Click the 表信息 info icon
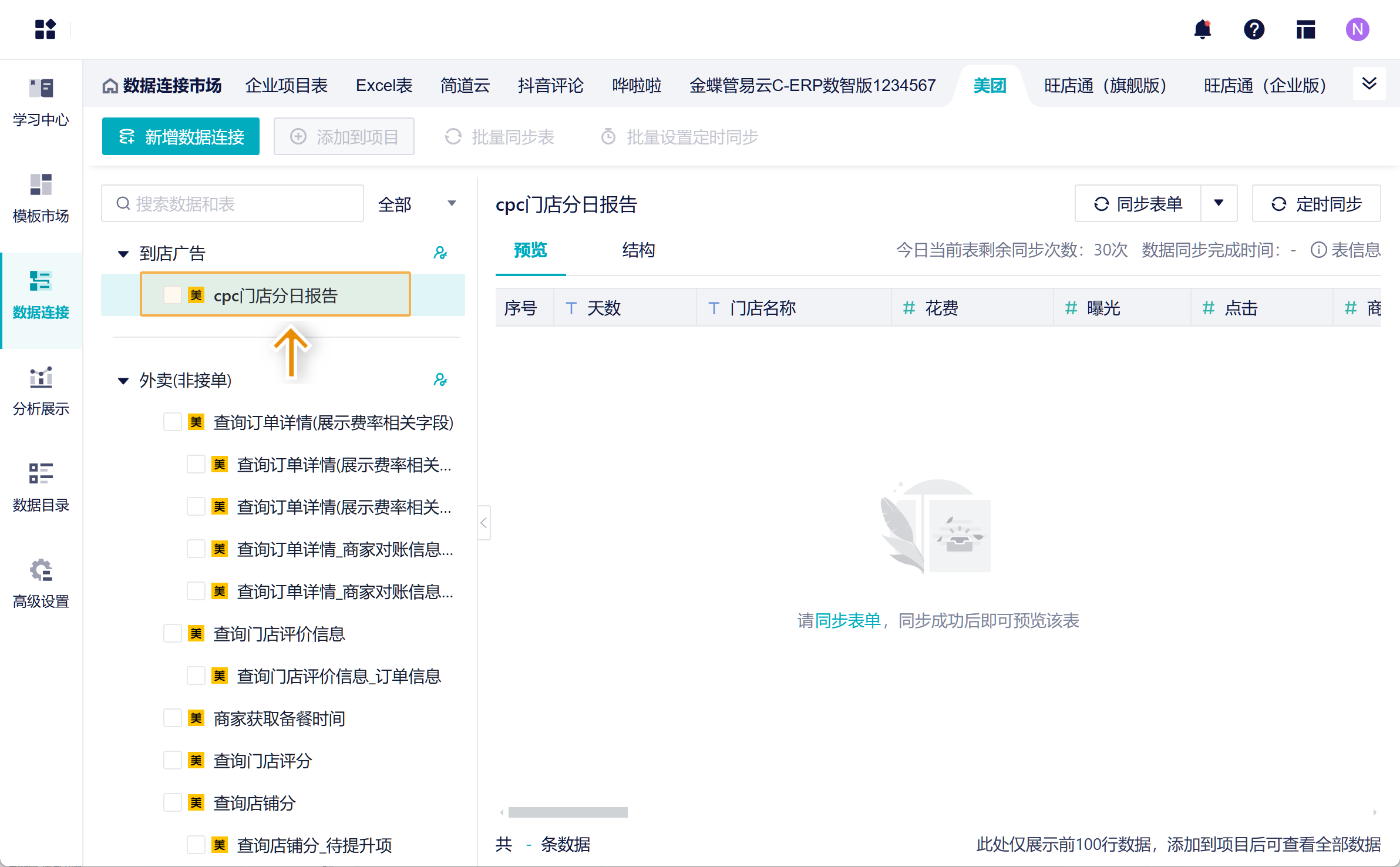The width and height of the screenshot is (1400, 867). 1318,250
